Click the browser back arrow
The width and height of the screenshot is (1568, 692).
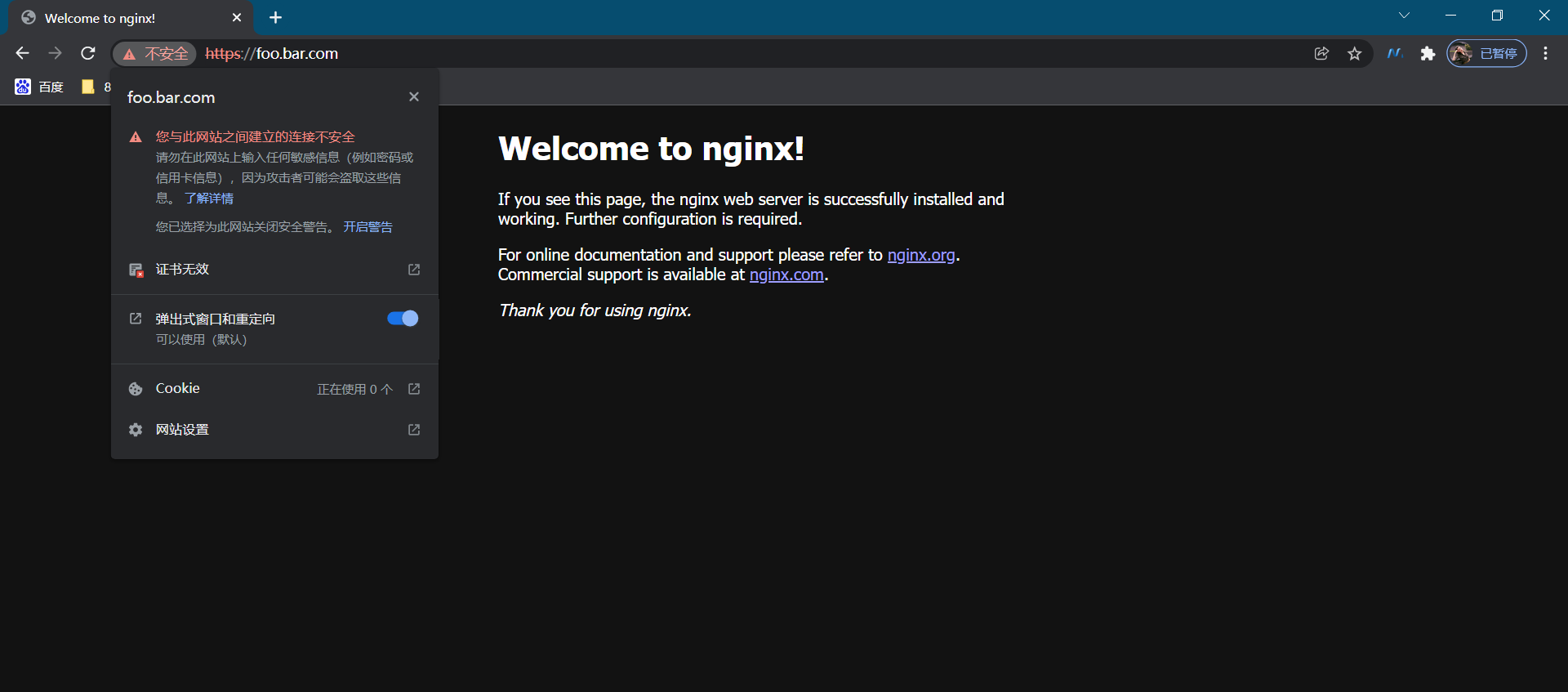(22, 53)
